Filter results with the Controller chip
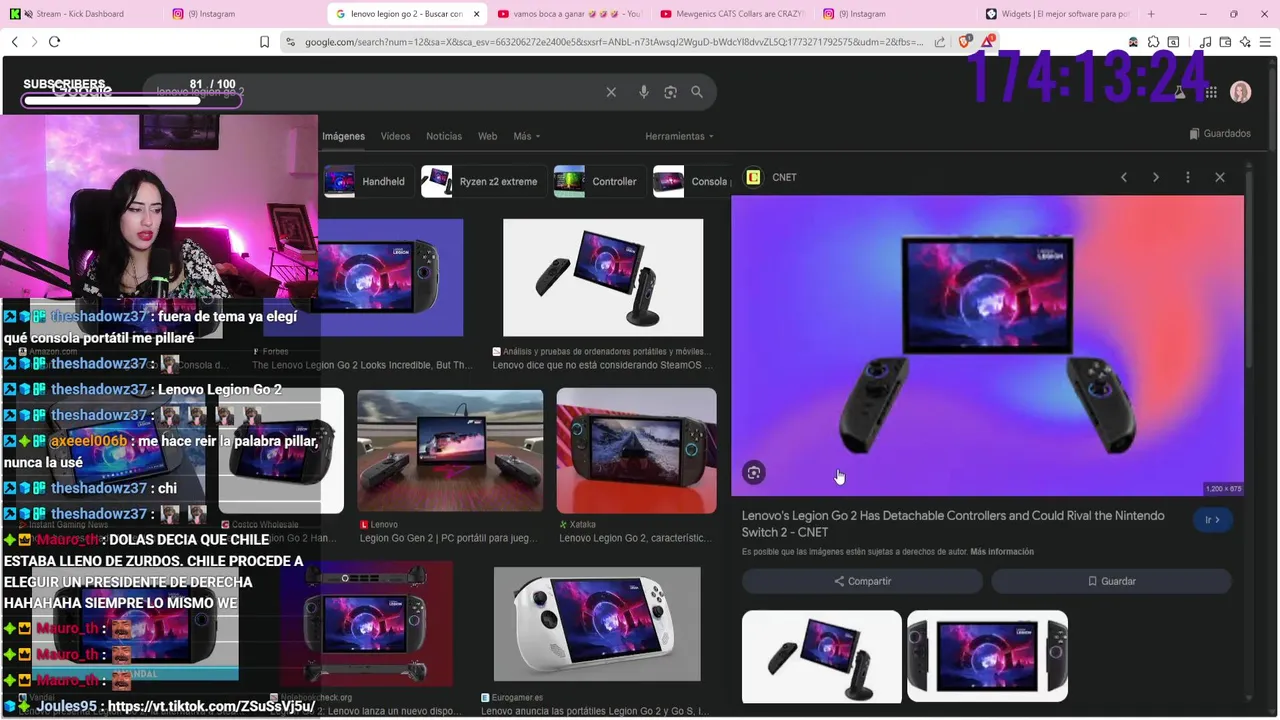1280x720 pixels. click(599, 181)
